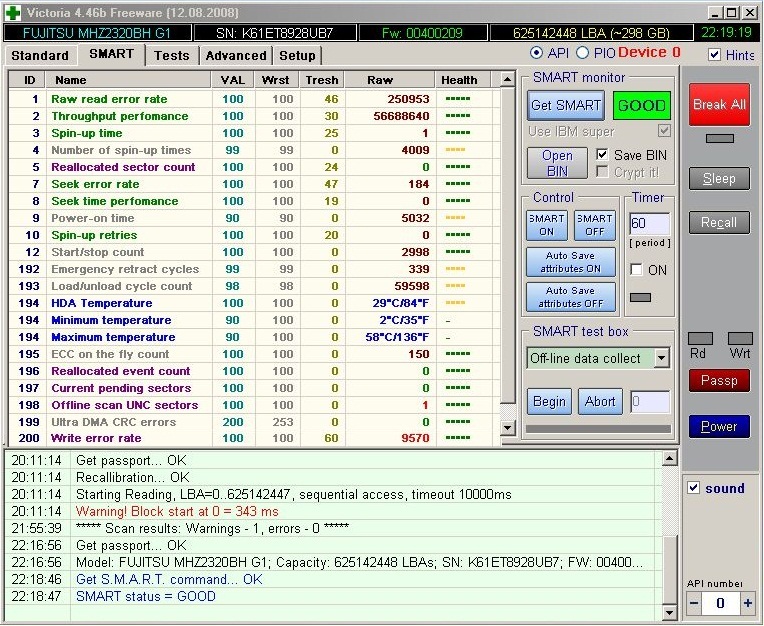Toggle the Hints checkbox
Screen dimensions: 764x626
(714, 55)
